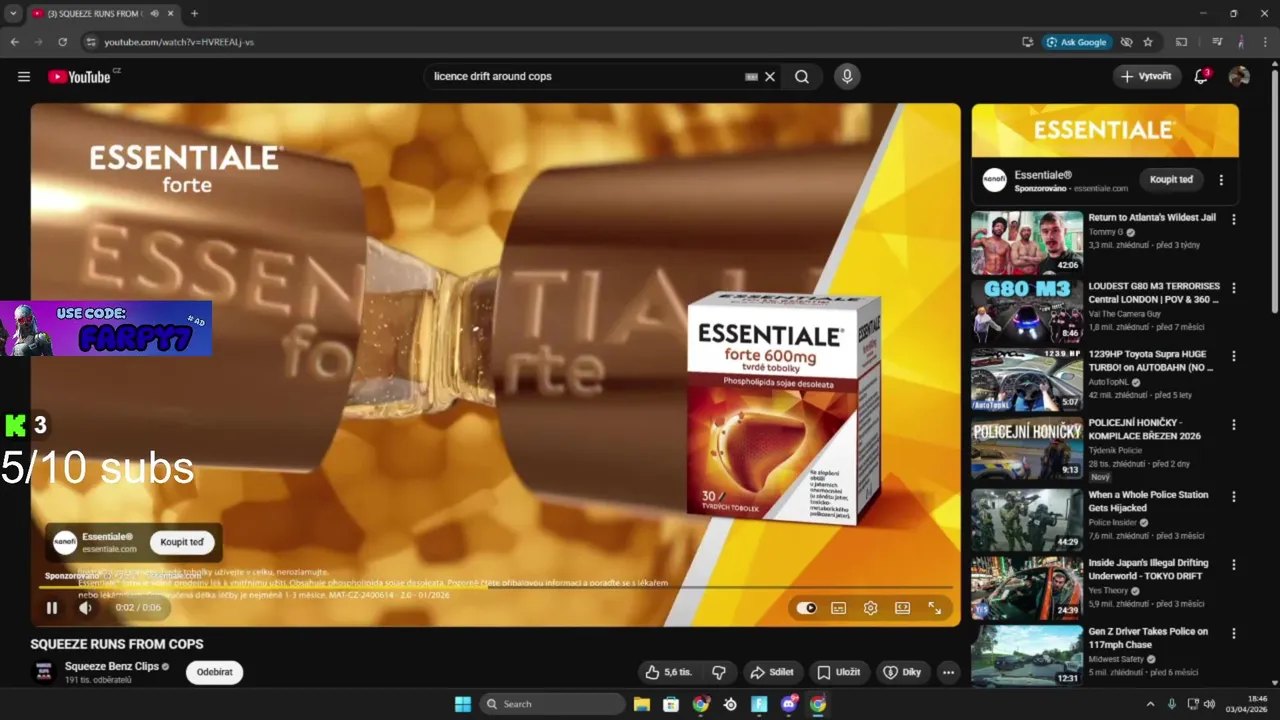Save the video with Uložit
This screenshot has height=720, width=1280.
tap(838, 672)
